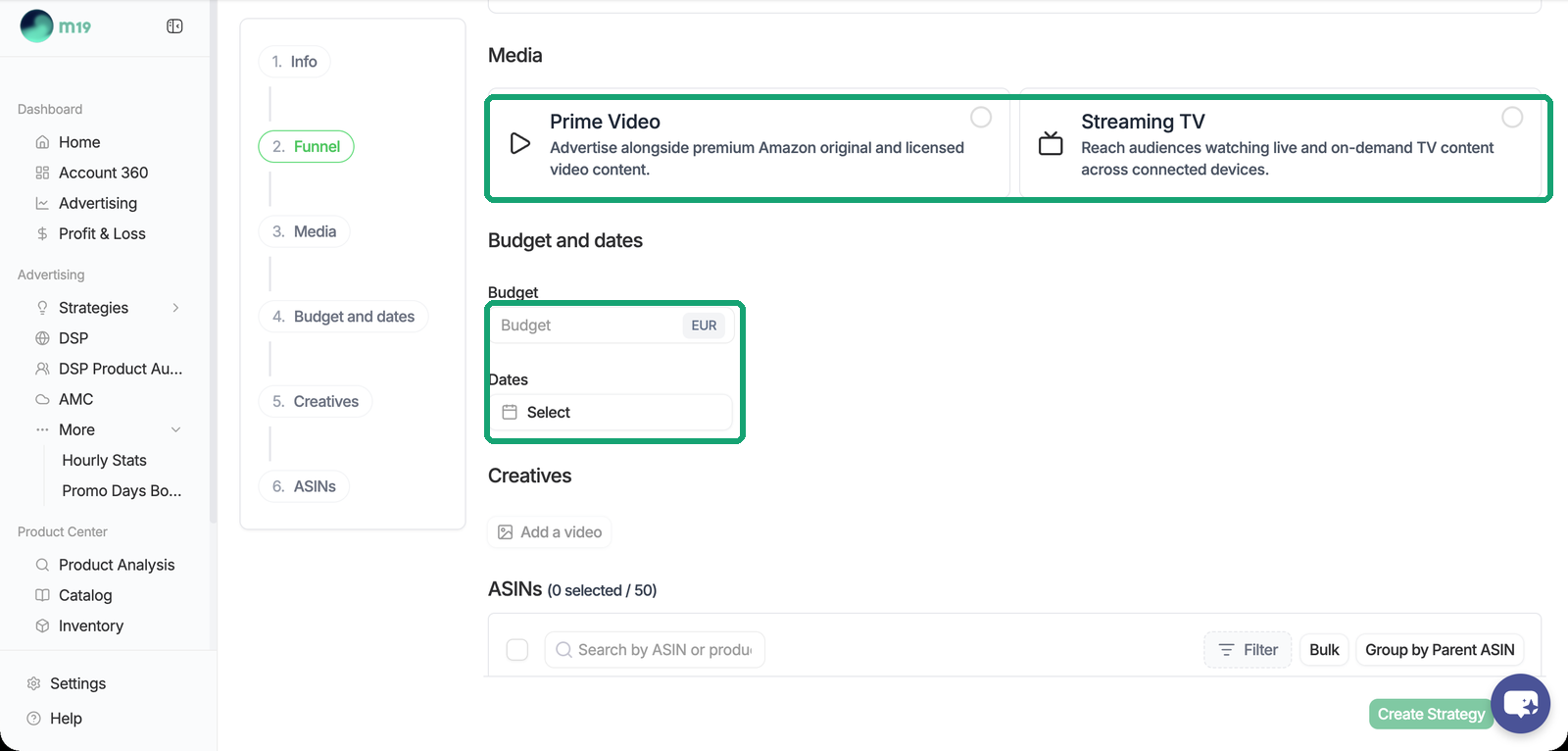The width and height of the screenshot is (1568, 751).
Task: Click the Home house icon
Action: 42,142
